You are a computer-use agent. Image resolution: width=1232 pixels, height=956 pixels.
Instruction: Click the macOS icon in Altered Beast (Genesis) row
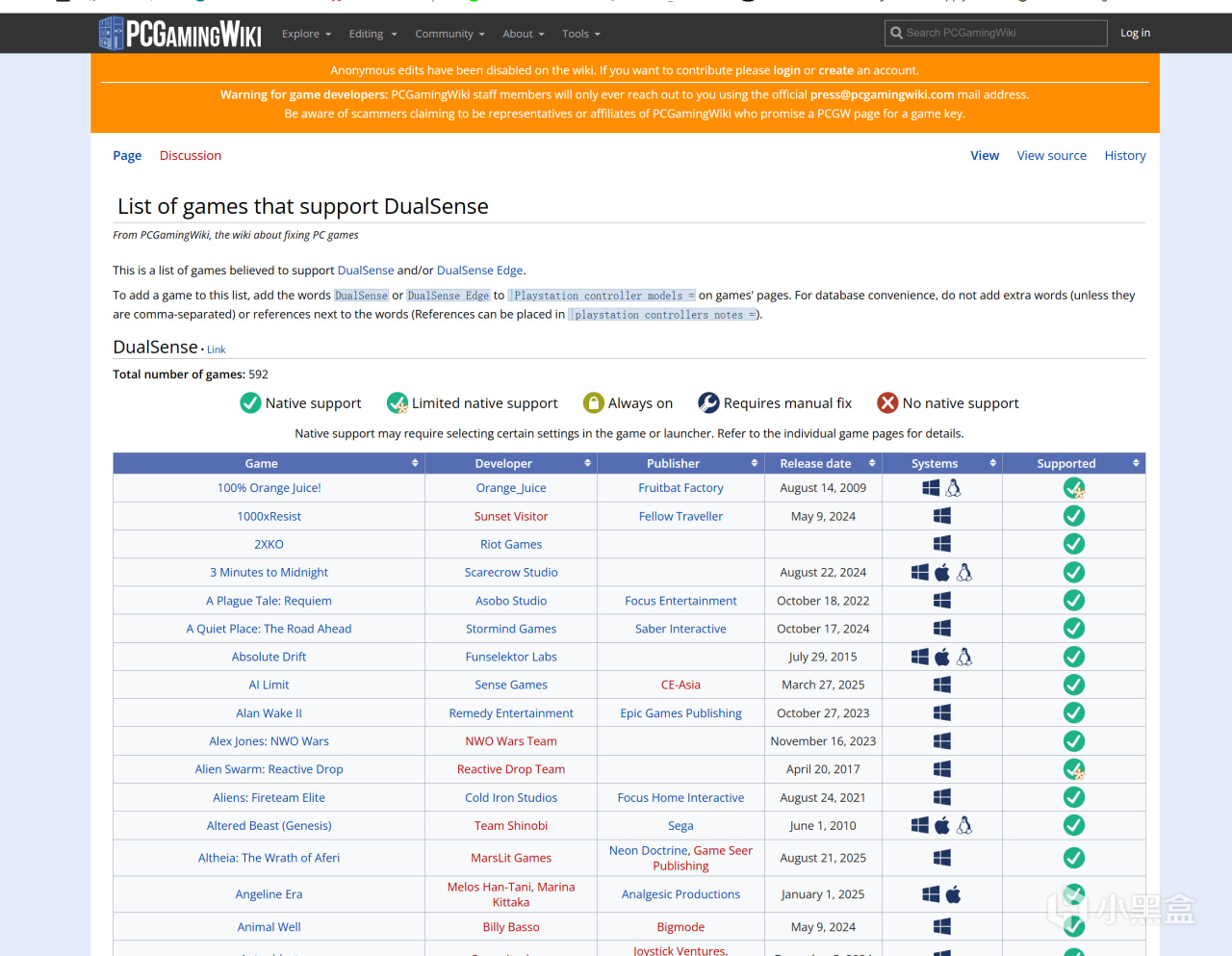(942, 825)
